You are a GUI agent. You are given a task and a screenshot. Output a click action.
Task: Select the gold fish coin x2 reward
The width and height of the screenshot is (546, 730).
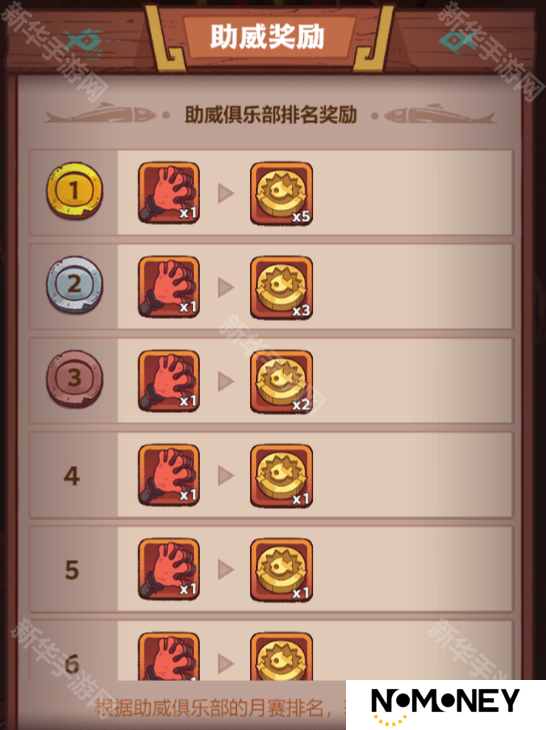point(282,382)
